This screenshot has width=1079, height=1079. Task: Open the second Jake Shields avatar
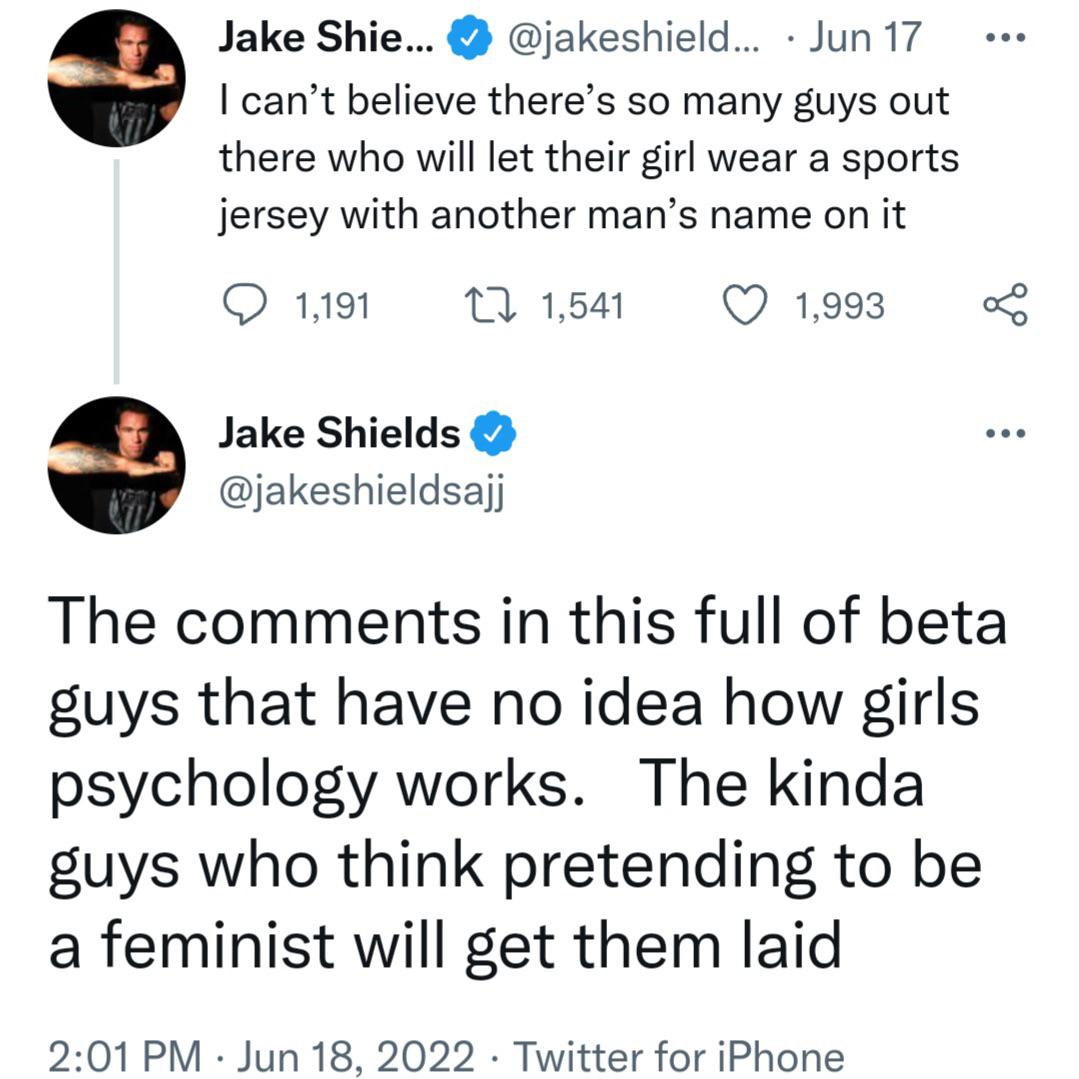pos(116,465)
